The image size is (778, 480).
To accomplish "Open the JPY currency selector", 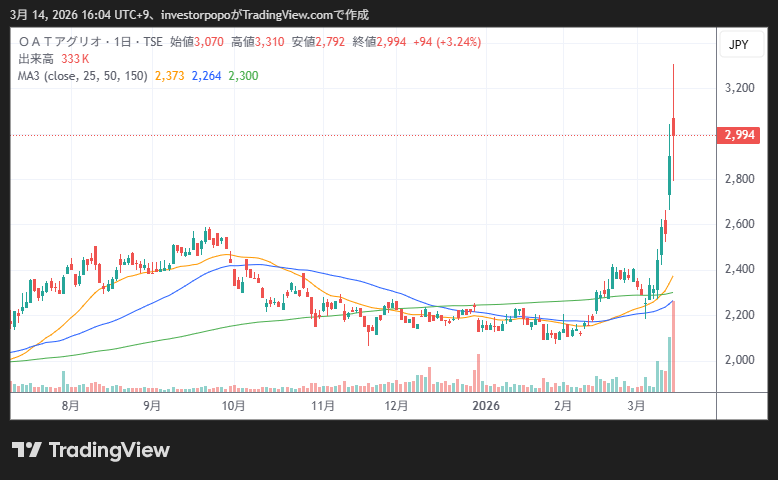I will coord(738,45).
